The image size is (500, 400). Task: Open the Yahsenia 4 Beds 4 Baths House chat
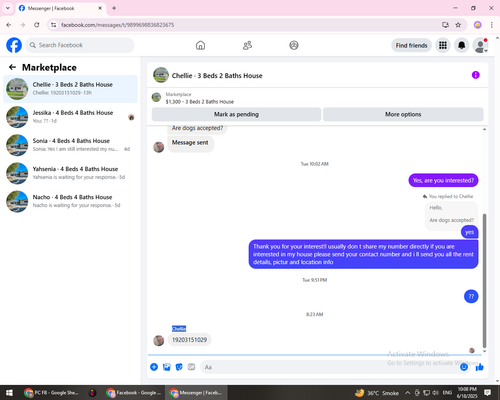pyautogui.click(x=70, y=173)
